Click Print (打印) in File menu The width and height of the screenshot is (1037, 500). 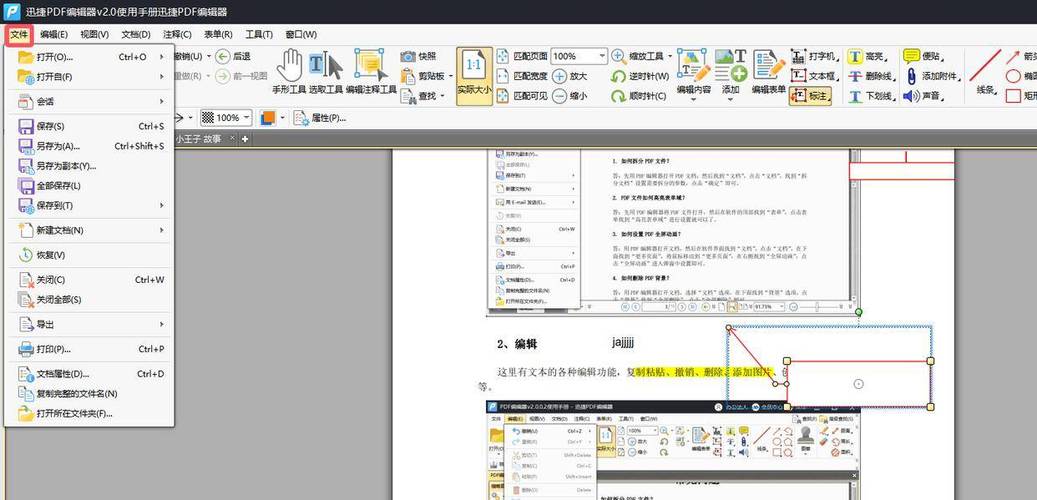90,349
